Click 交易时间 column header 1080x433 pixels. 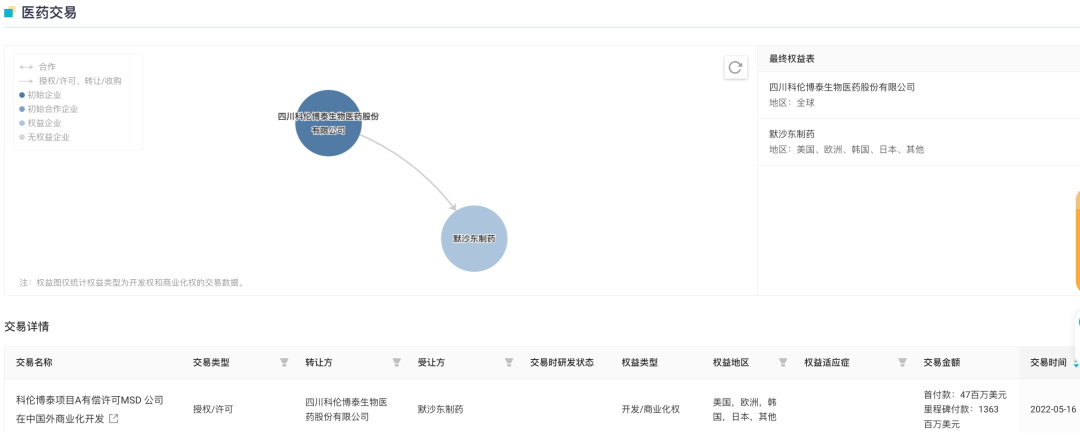1048,362
